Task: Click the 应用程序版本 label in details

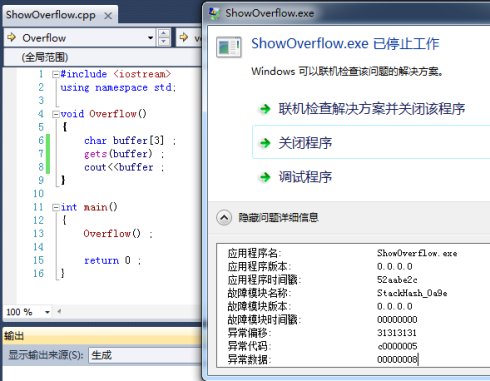Action: [x=259, y=266]
